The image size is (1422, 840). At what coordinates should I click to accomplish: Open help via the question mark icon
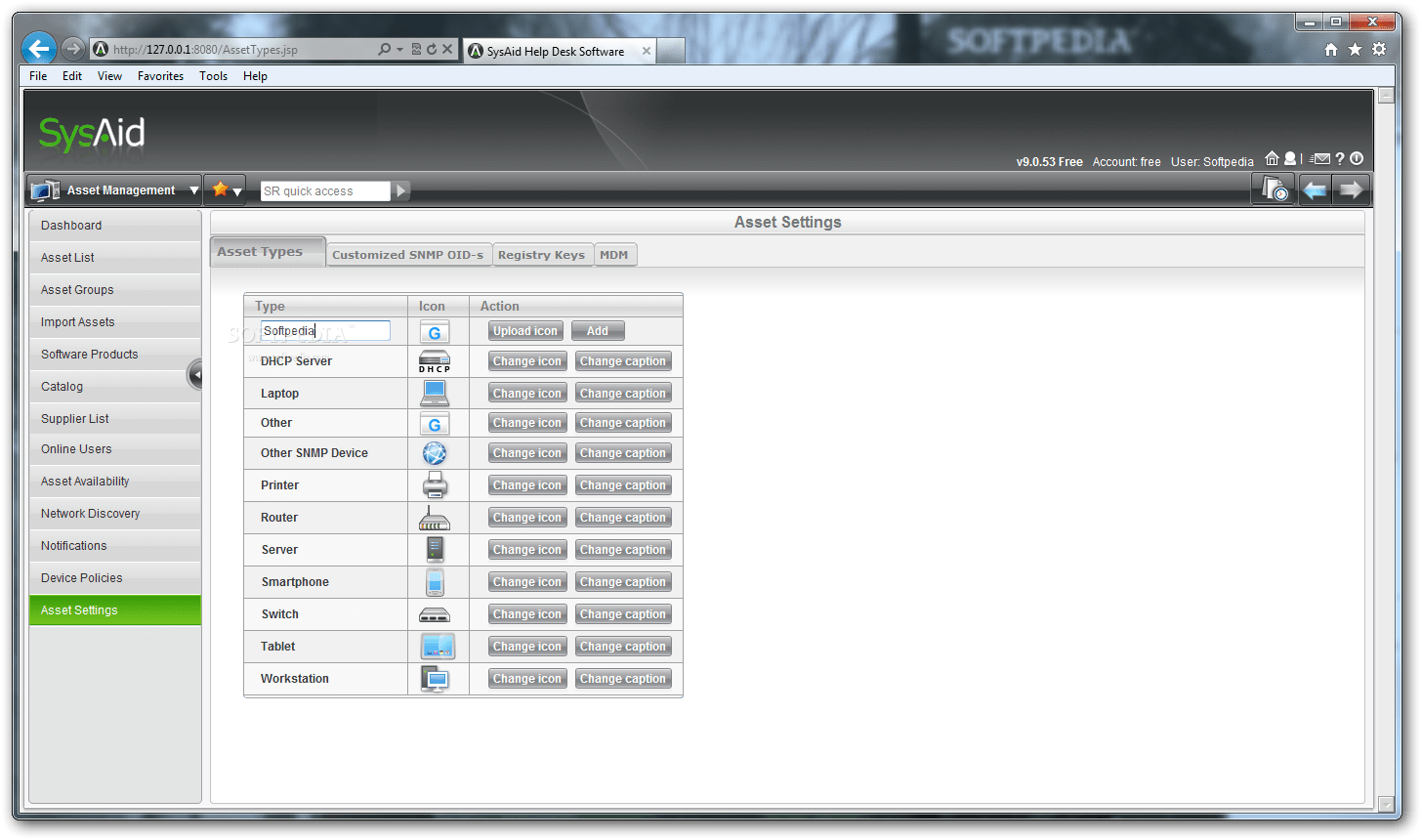(x=1339, y=157)
